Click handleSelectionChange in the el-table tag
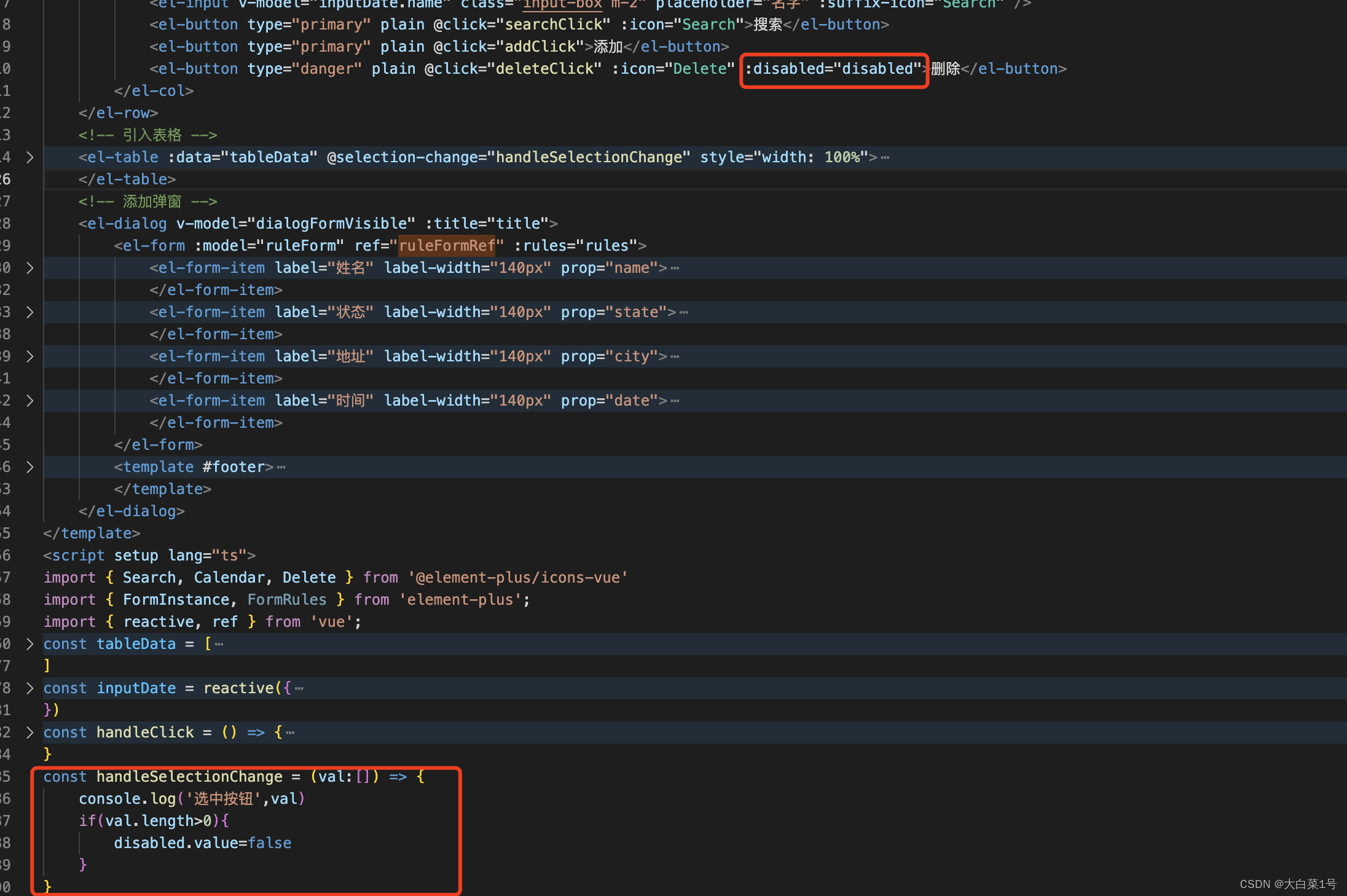The image size is (1347, 896). click(589, 157)
